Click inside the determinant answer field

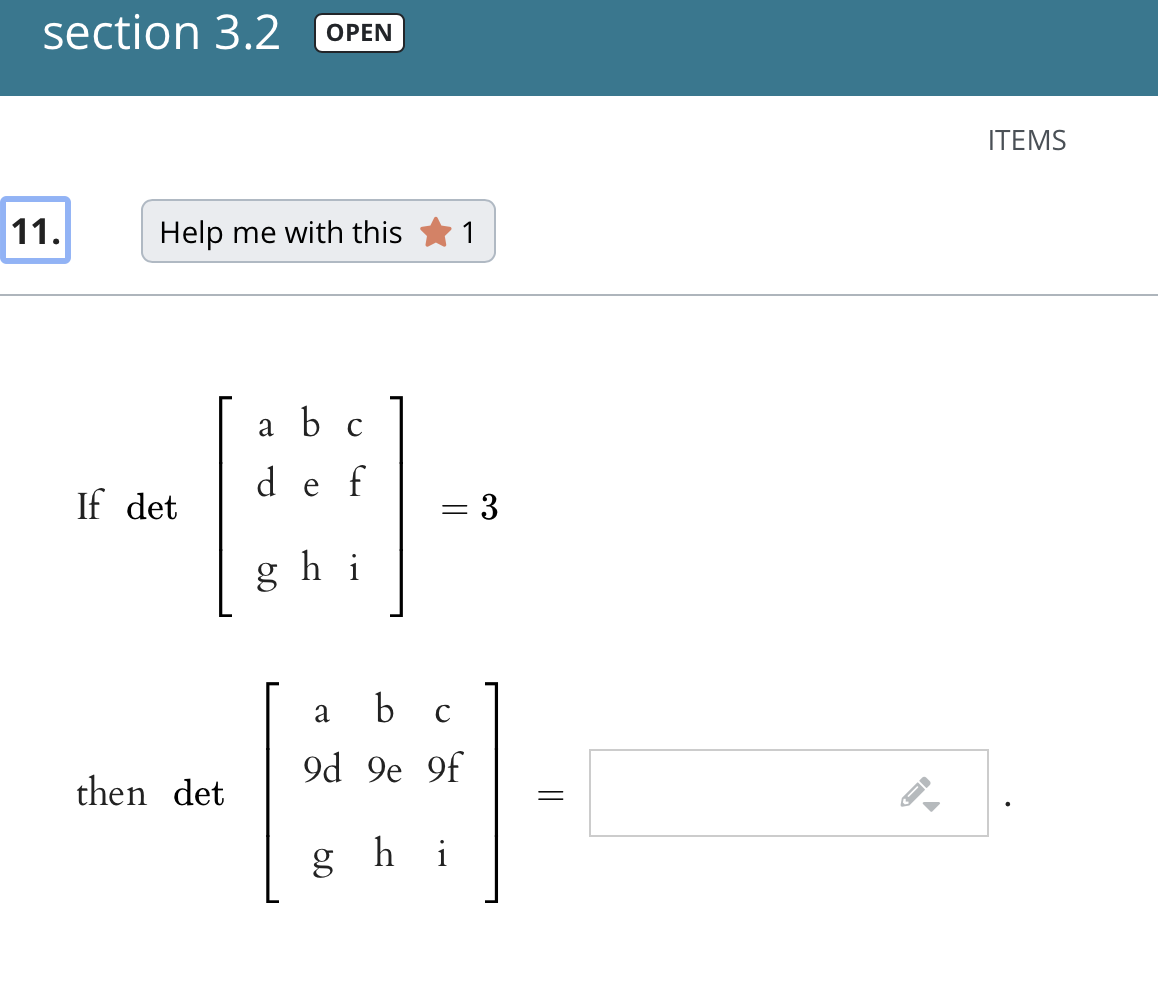[x=788, y=793]
